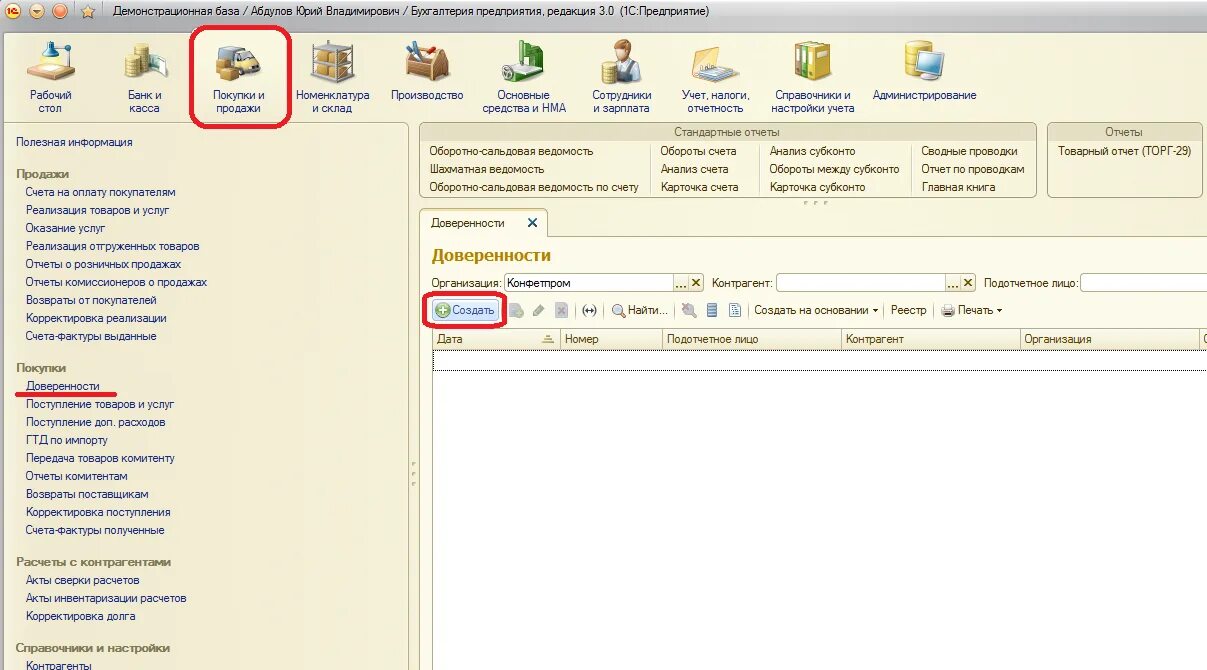The width and height of the screenshot is (1207, 670).
Task: Open Справочники и настройки учета section
Action: click(x=813, y=78)
